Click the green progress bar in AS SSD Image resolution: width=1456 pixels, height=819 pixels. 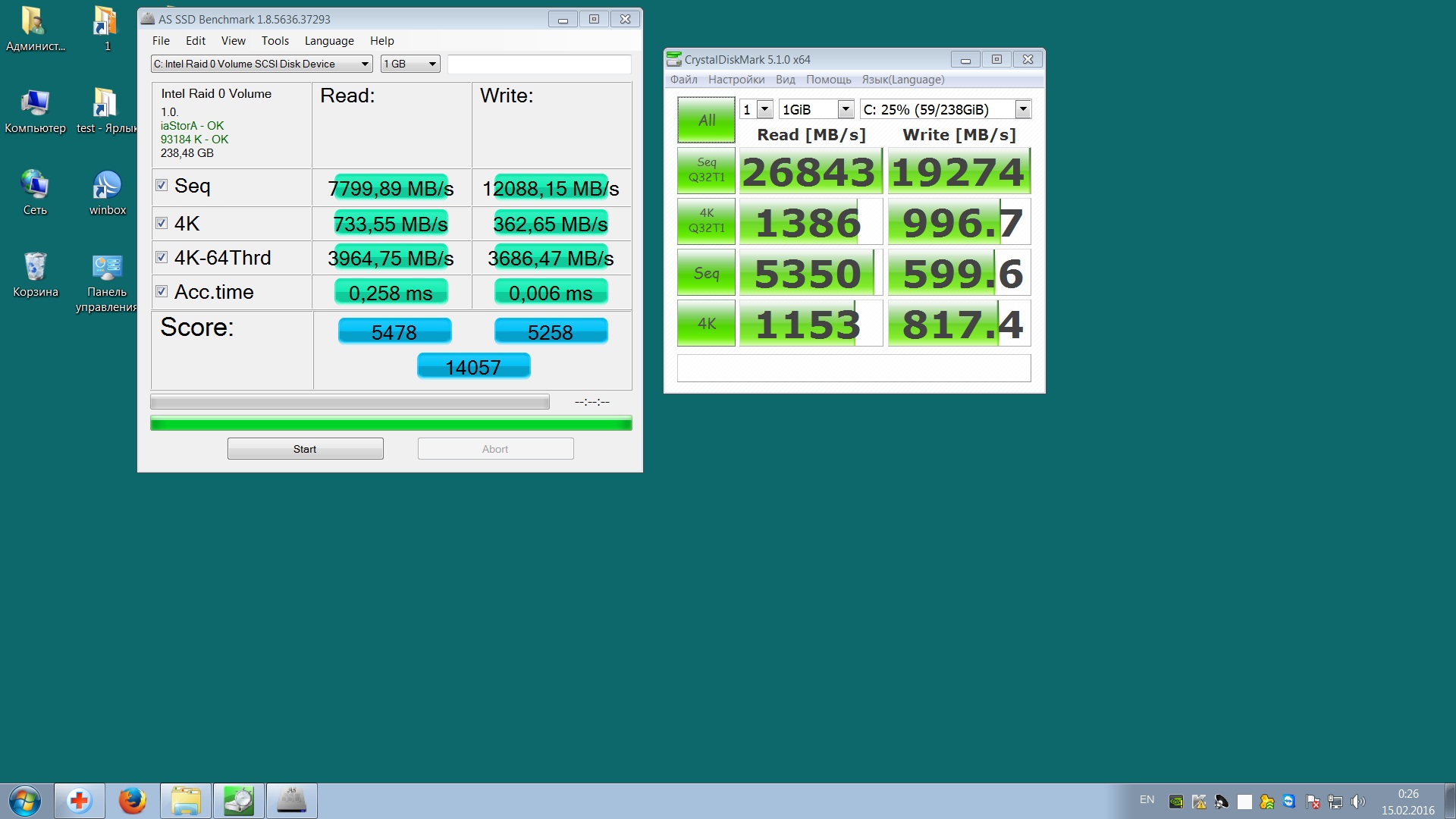(x=391, y=423)
